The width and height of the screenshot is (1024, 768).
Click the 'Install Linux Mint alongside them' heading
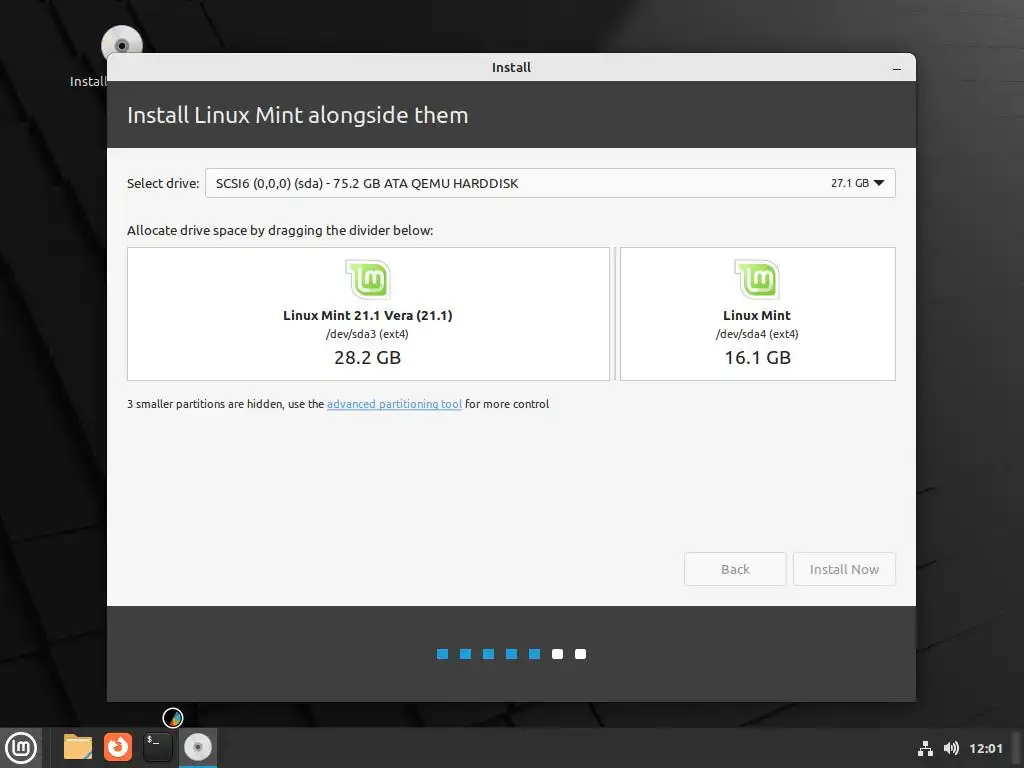[298, 116]
